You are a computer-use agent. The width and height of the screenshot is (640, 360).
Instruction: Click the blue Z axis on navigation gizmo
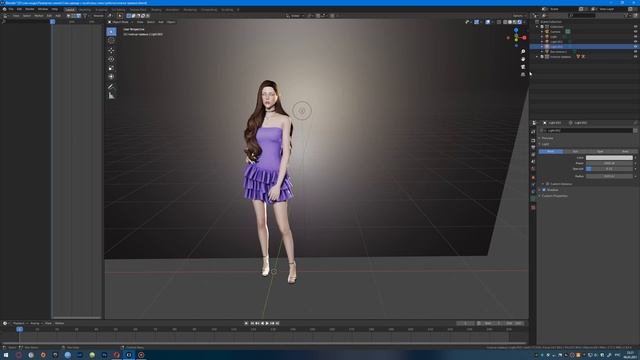(516, 30)
